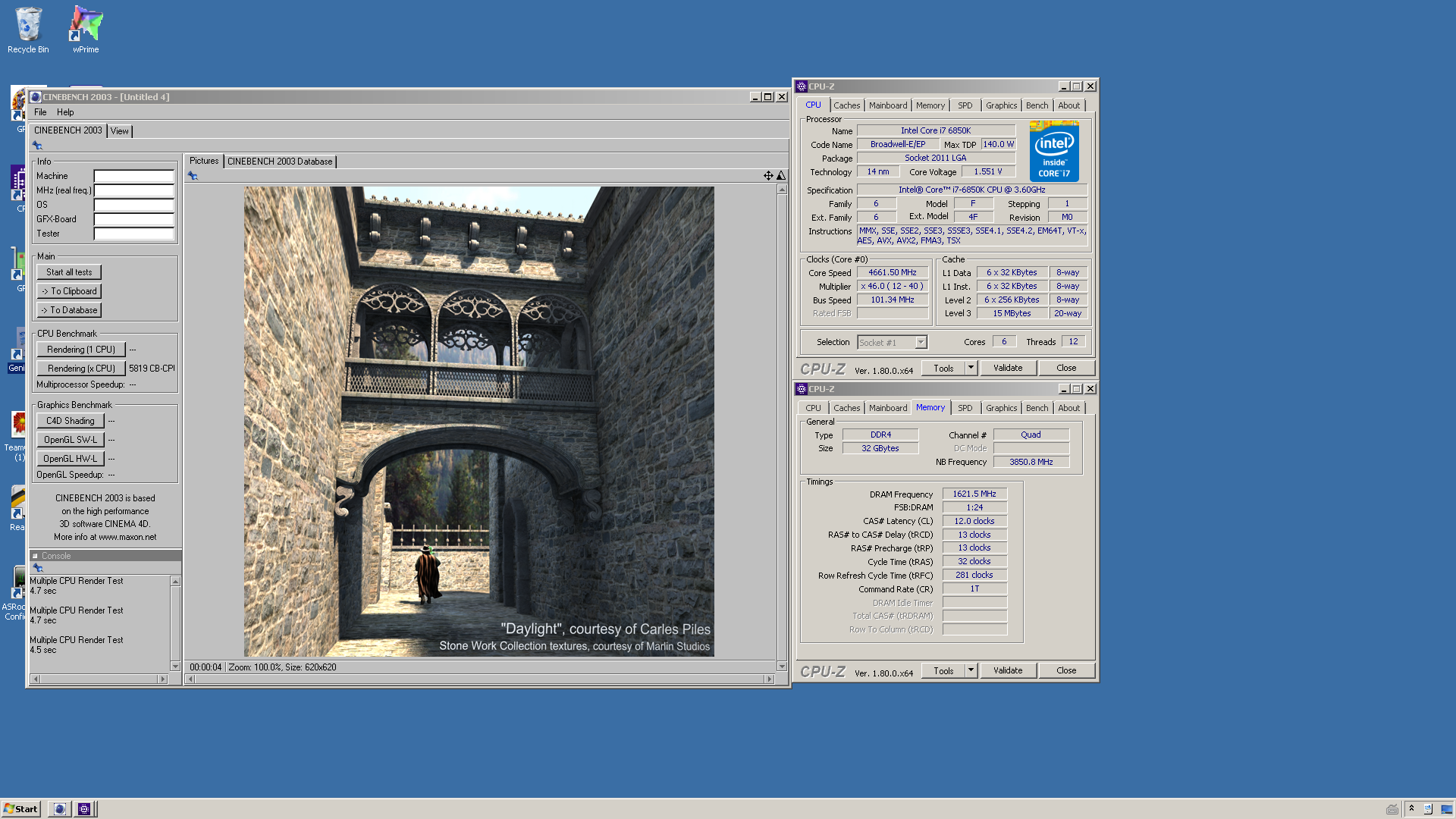This screenshot has height=819, width=1456.
Task: Open the File menu in CINEBENCH
Action: (40, 112)
